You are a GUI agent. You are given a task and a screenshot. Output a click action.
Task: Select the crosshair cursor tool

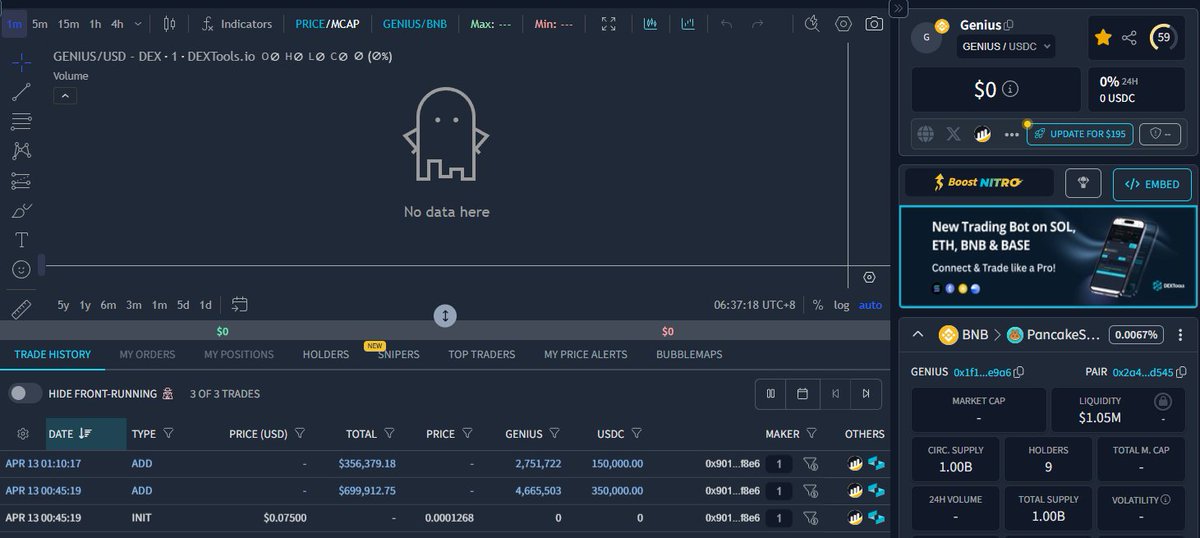point(21,63)
